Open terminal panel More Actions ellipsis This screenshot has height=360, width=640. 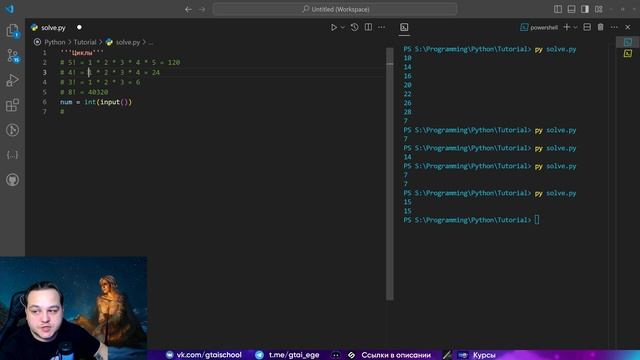614,27
